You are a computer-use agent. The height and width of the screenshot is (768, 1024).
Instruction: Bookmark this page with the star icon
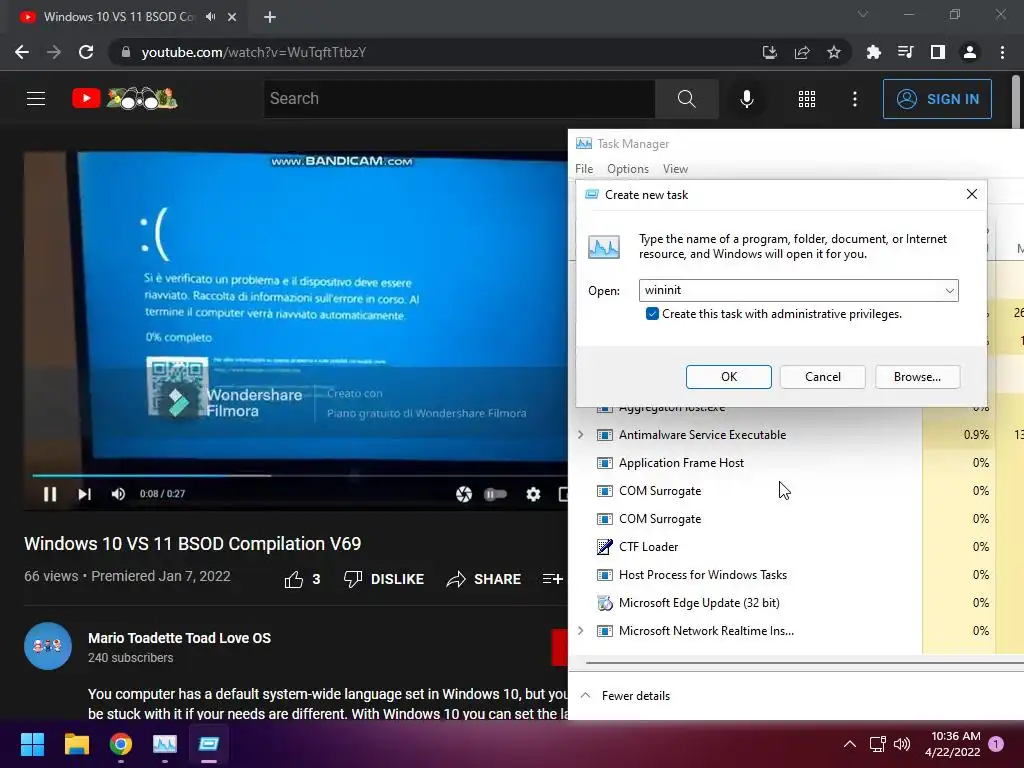point(834,52)
